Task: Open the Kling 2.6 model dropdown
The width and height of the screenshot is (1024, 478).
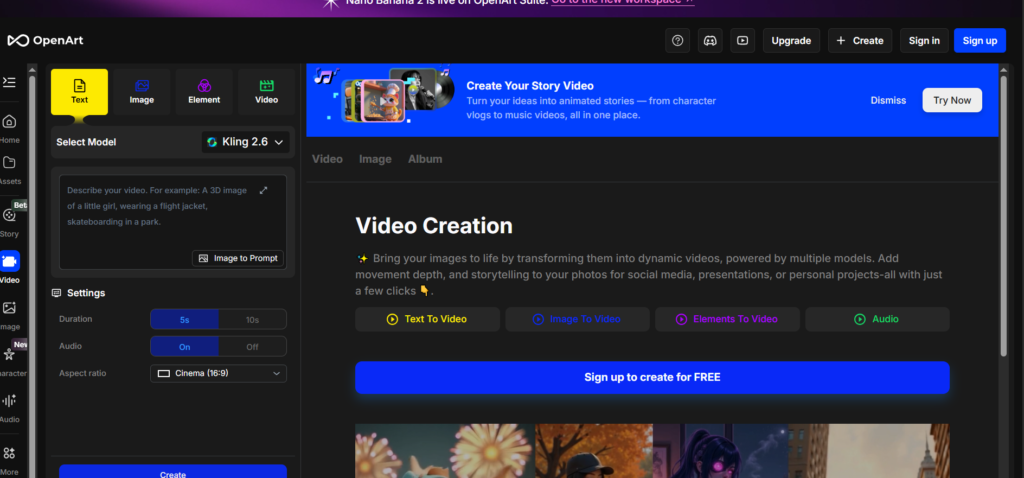Action: 245,142
